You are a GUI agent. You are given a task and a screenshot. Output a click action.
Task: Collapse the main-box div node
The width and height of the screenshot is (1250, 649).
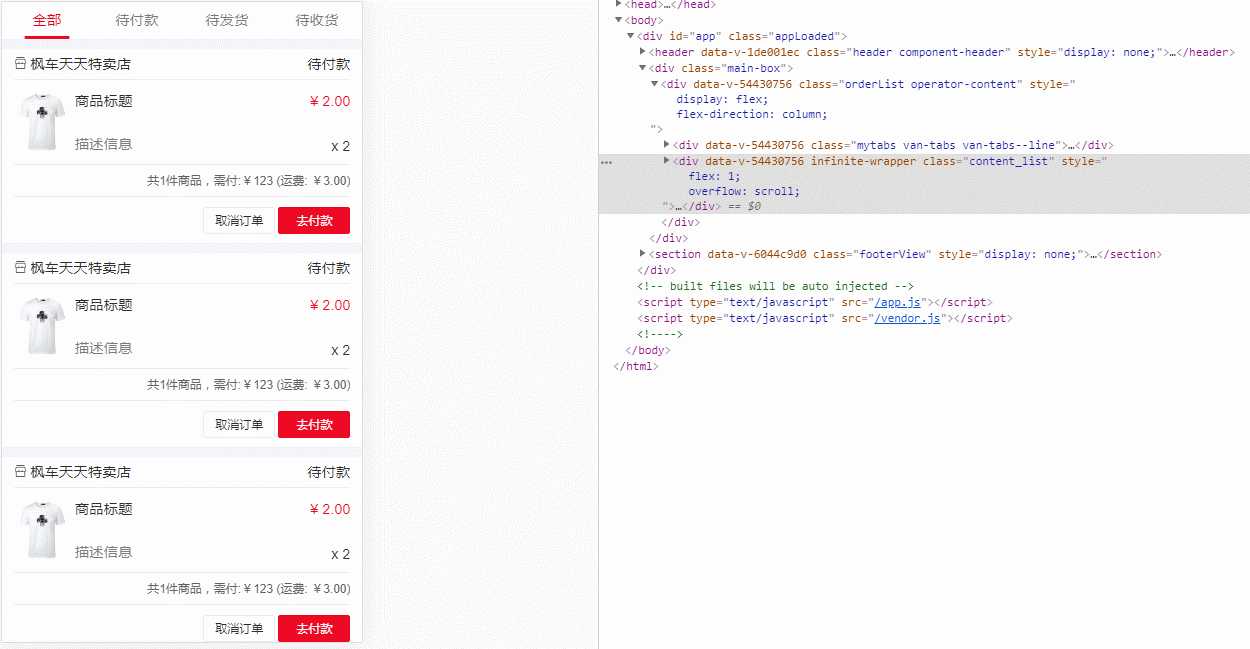642,67
